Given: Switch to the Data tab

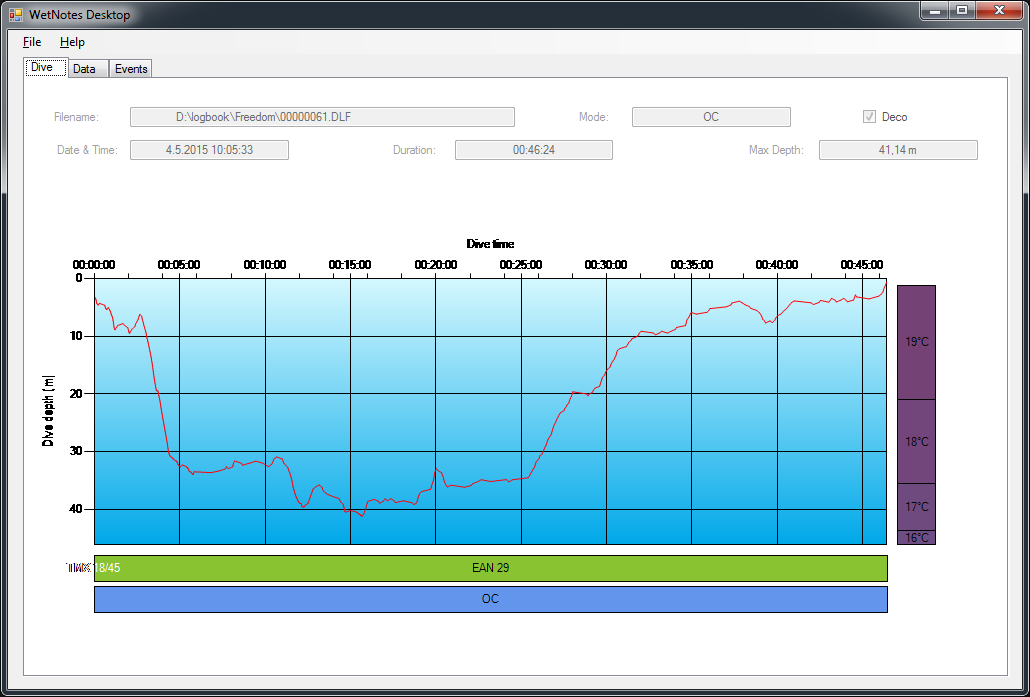Looking at the screenshot, I should point(85,69).
